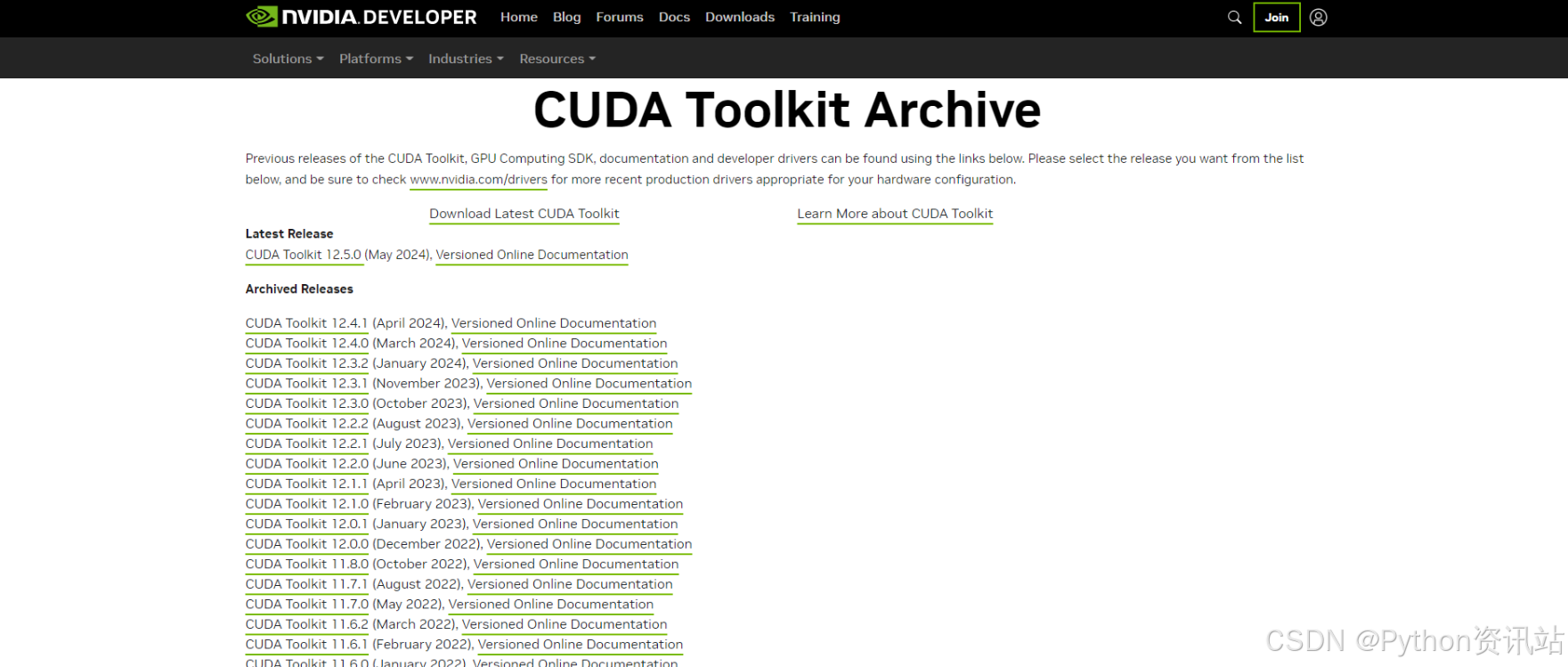This screenshot has width=1568, height=667.
Task: Open CUDA Toolkit 11.6.1 link
Action: (306, 644)
